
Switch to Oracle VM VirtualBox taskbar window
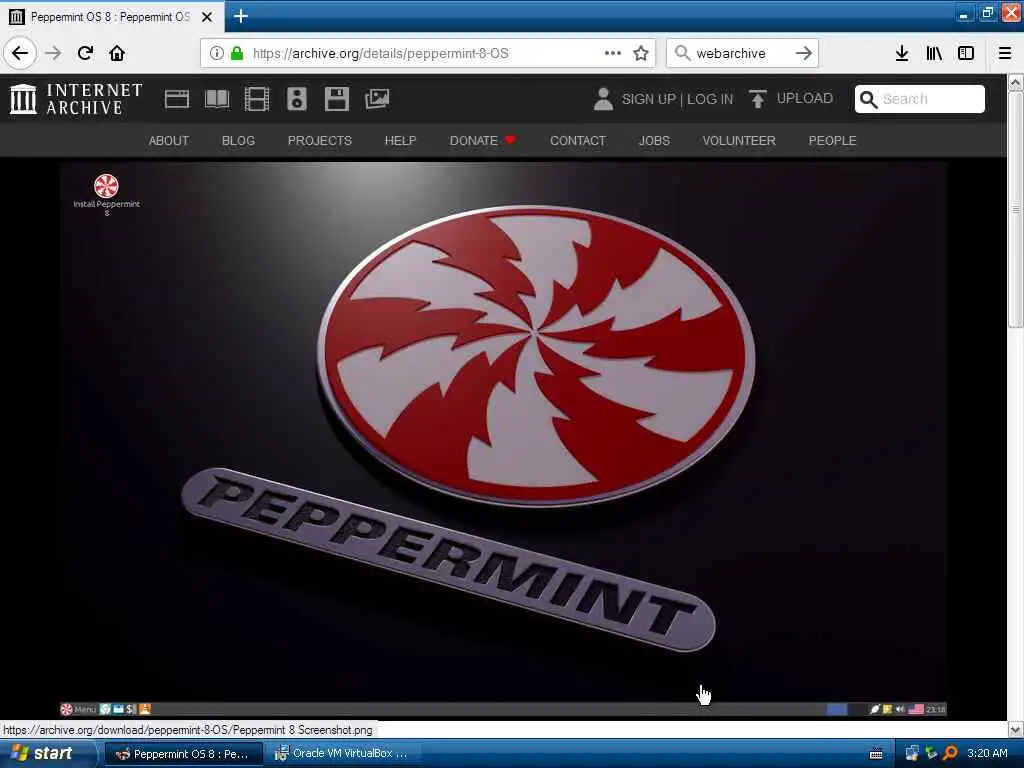[x=343, y=754]
